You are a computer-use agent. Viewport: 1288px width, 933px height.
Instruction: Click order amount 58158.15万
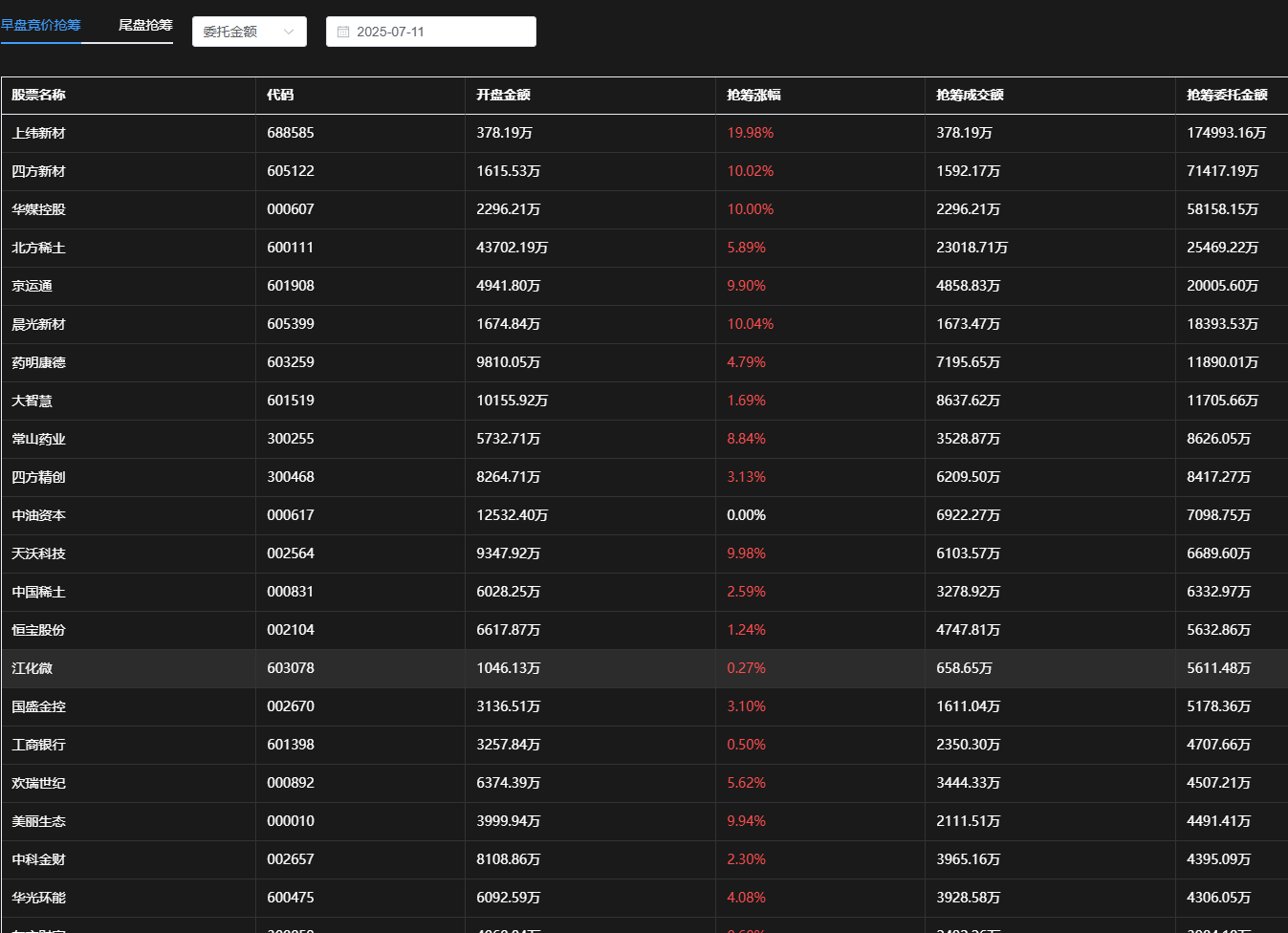point(1223,209)
